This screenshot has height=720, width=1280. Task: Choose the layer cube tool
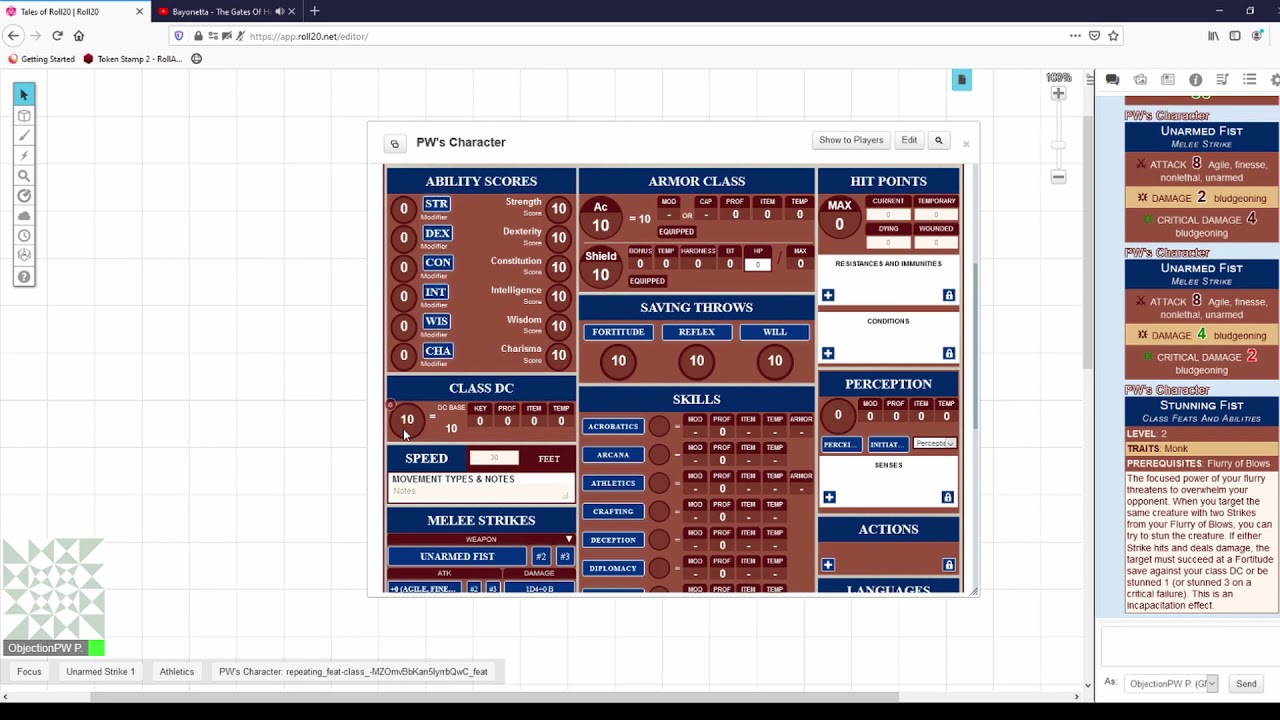click(24, 115)
